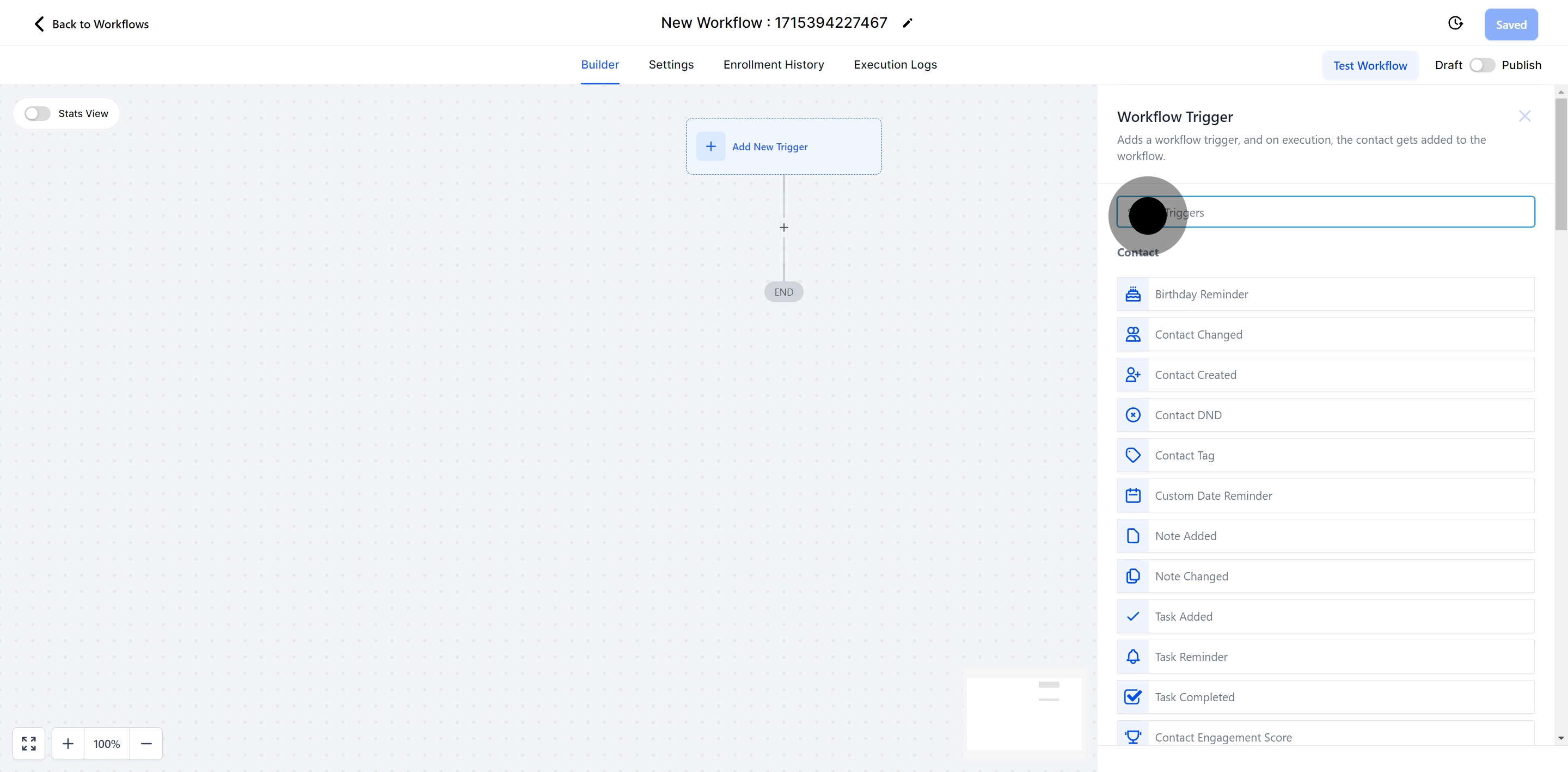Click the pencil icon to rename workflow
1568x772 pixels.
[x=907, y=23]
